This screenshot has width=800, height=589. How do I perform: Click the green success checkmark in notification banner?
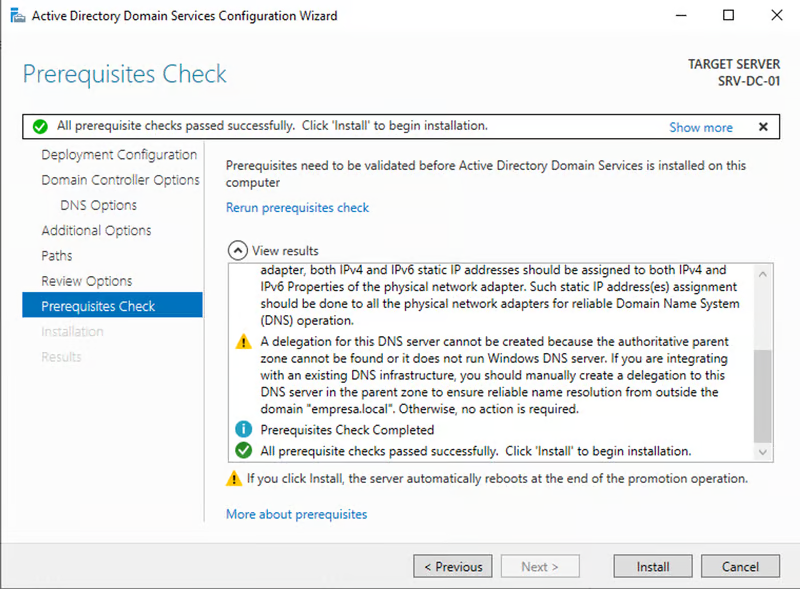click(x=40, y=127)
